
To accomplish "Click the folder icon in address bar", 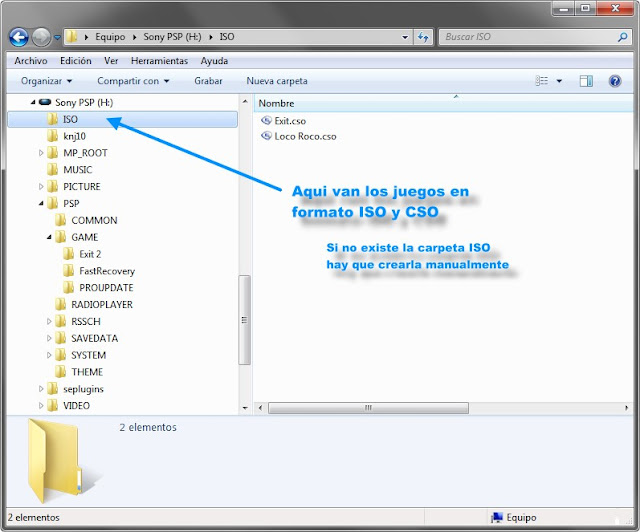I will point(71,37).
